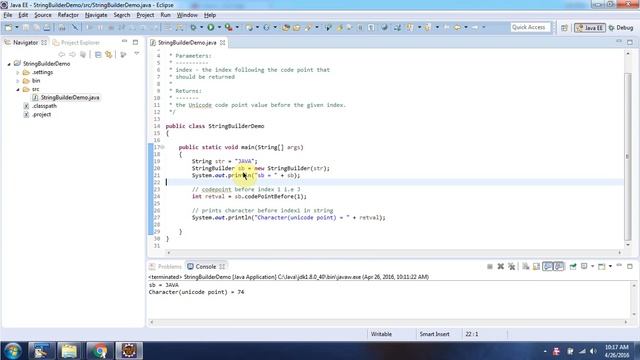640x360 pixels.
Task: Click the Windows Start button
Action: [x=12, y=351]
